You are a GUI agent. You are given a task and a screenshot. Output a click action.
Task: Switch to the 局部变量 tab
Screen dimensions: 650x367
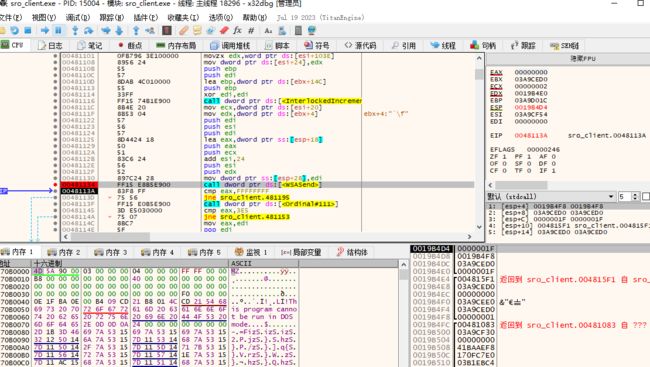[301, 252]
